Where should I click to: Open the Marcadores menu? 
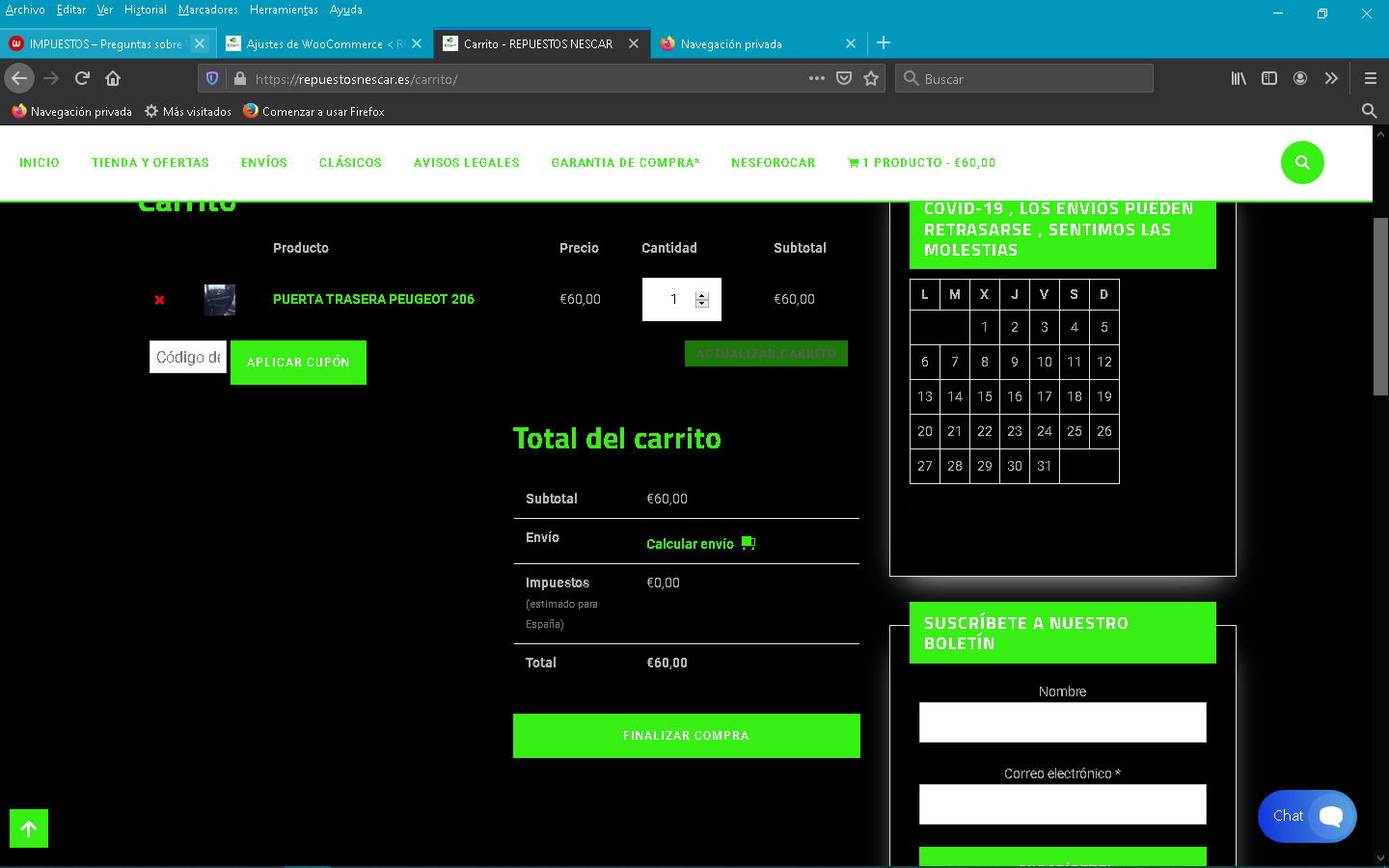[208, 10]
